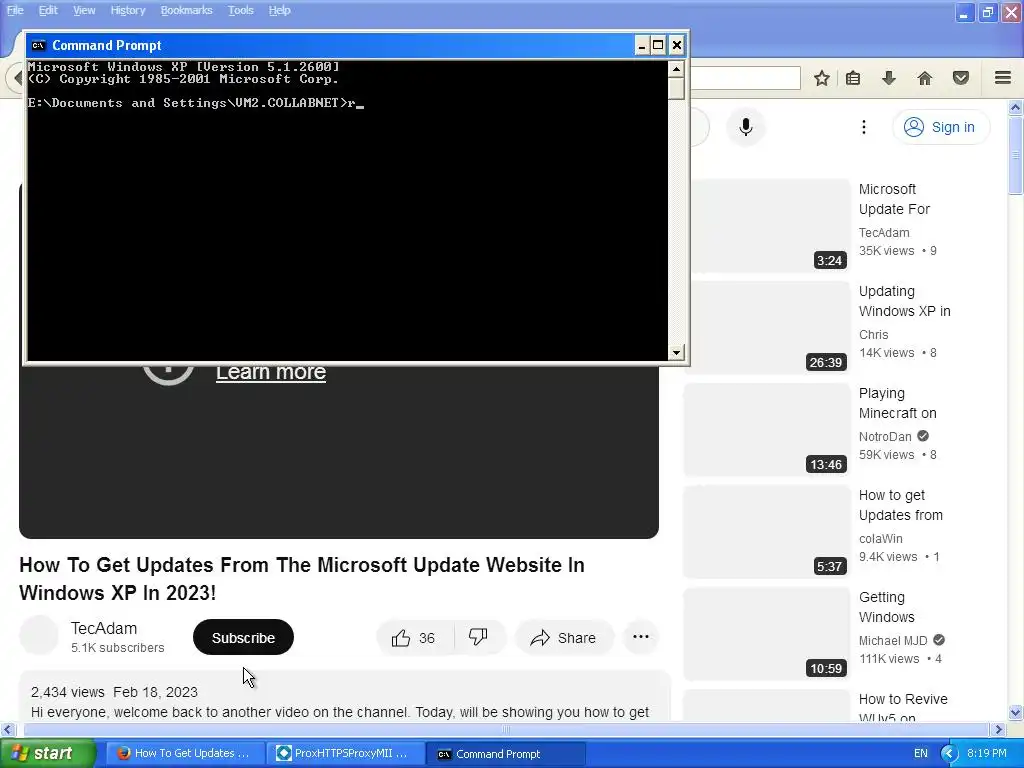Bookmark this page with the star icon
Screen dimensions: 1024x768
coord(822,78)
